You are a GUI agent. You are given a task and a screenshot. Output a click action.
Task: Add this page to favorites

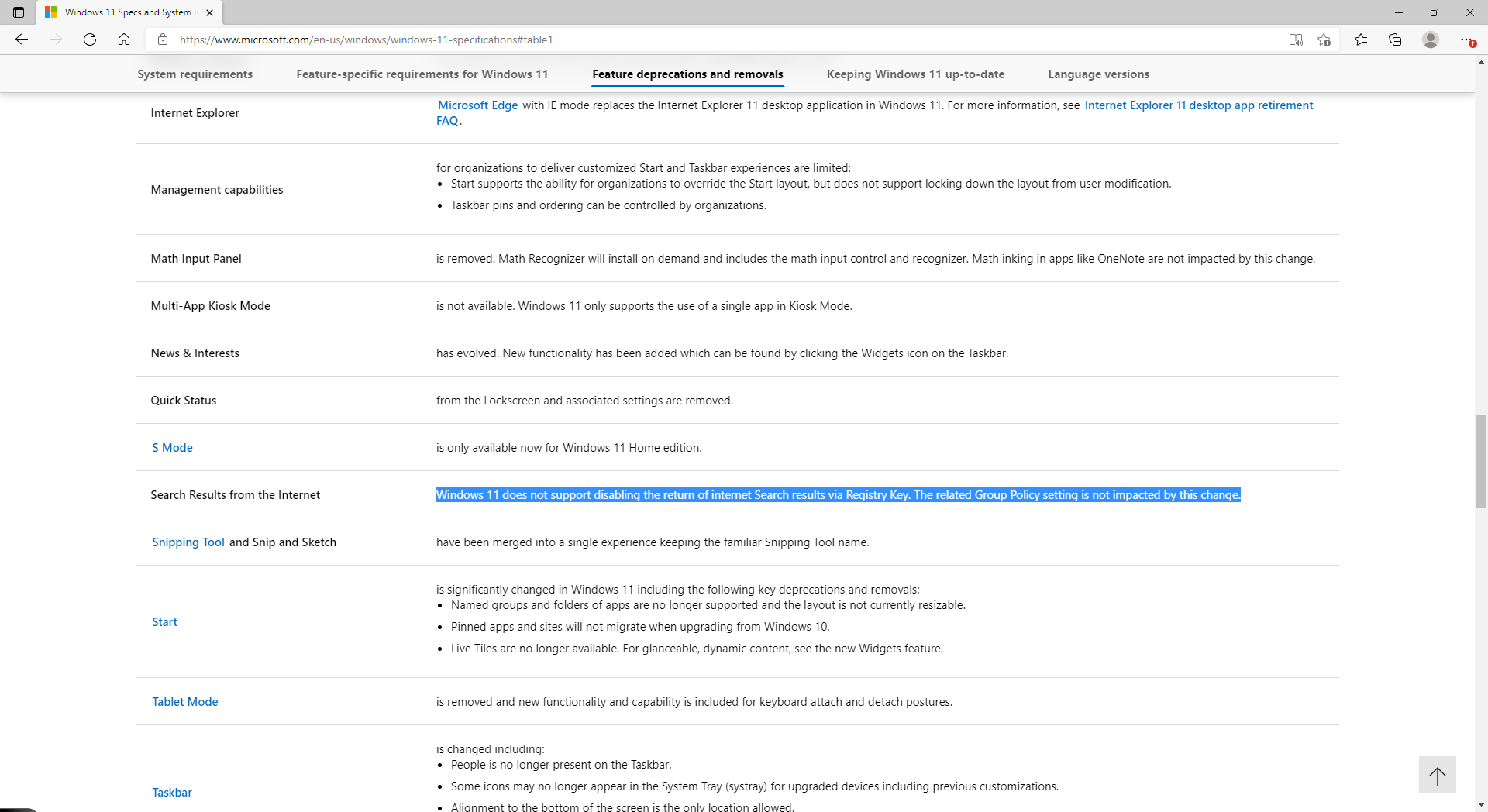[1324, 40]
